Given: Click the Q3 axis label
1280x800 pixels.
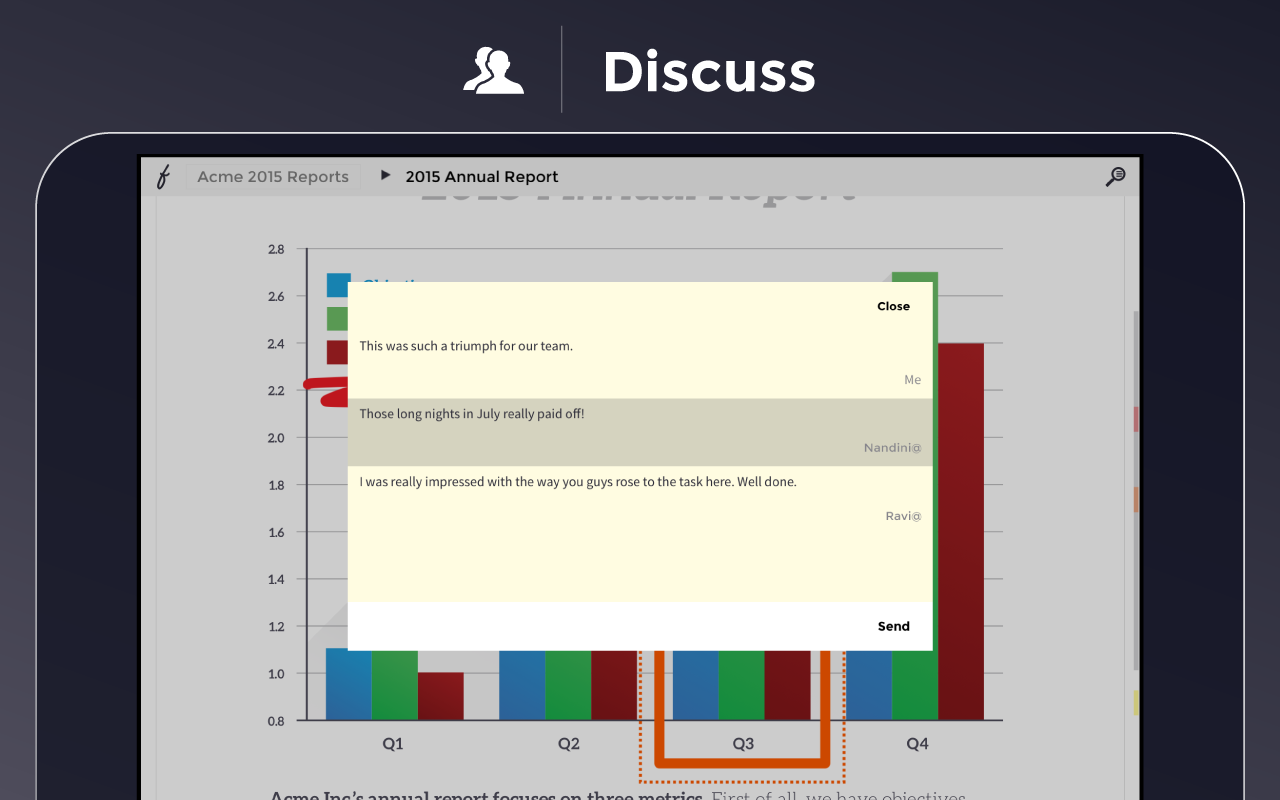Looking at the screenshot, I should (x=743, y=744).
